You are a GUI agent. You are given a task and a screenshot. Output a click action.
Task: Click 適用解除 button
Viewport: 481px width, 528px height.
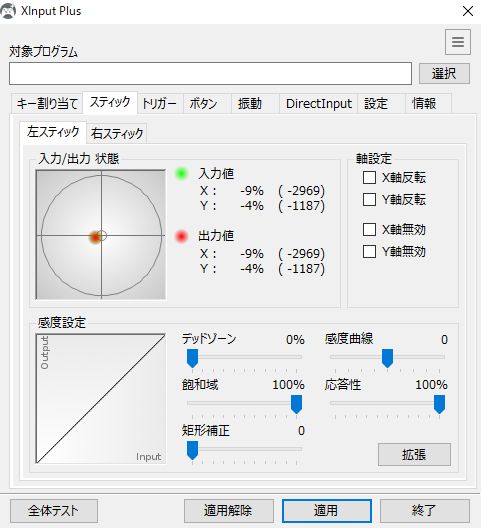(229, 510)
